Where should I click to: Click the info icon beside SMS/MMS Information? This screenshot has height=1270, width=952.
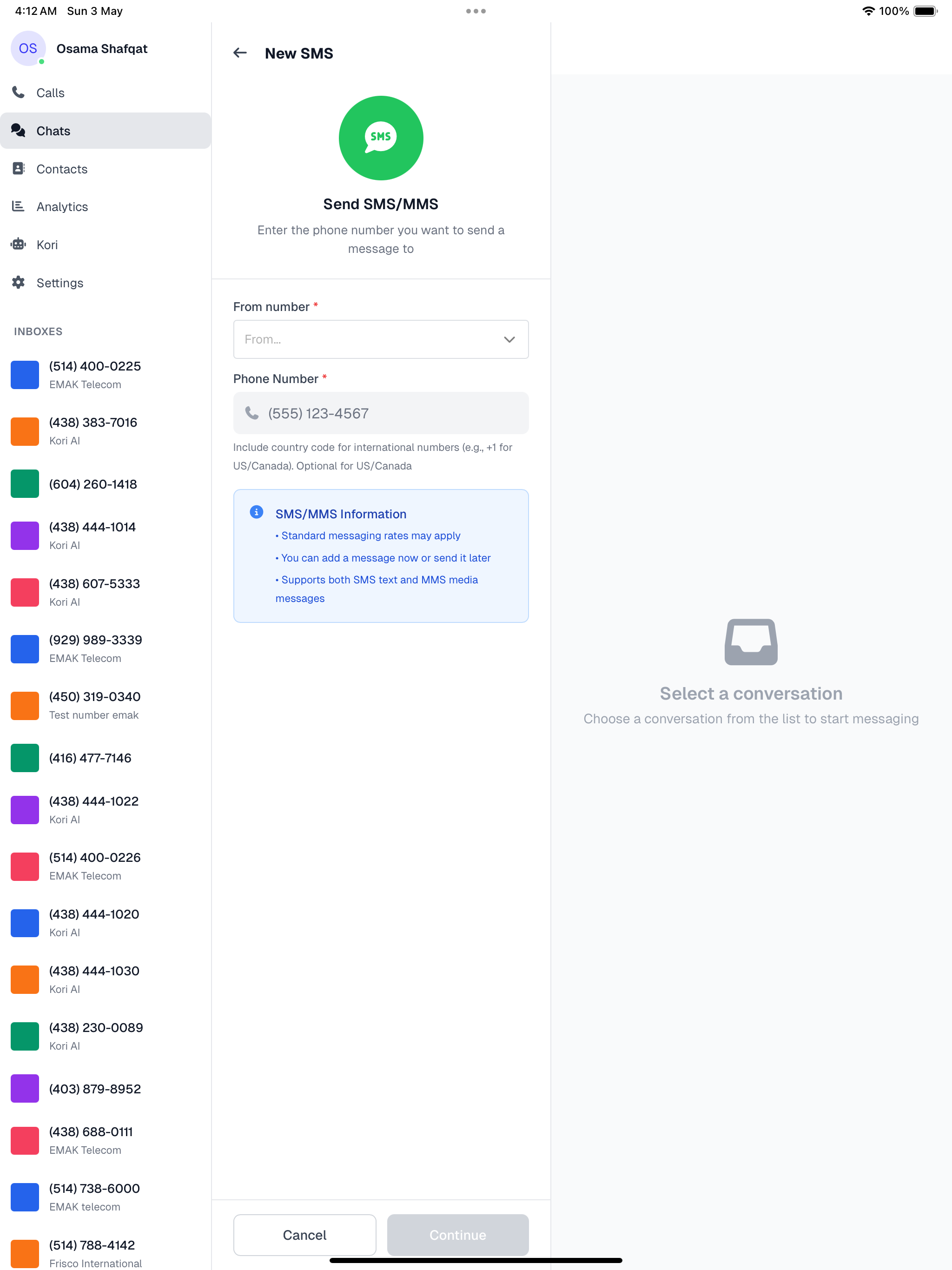(257, 512)
